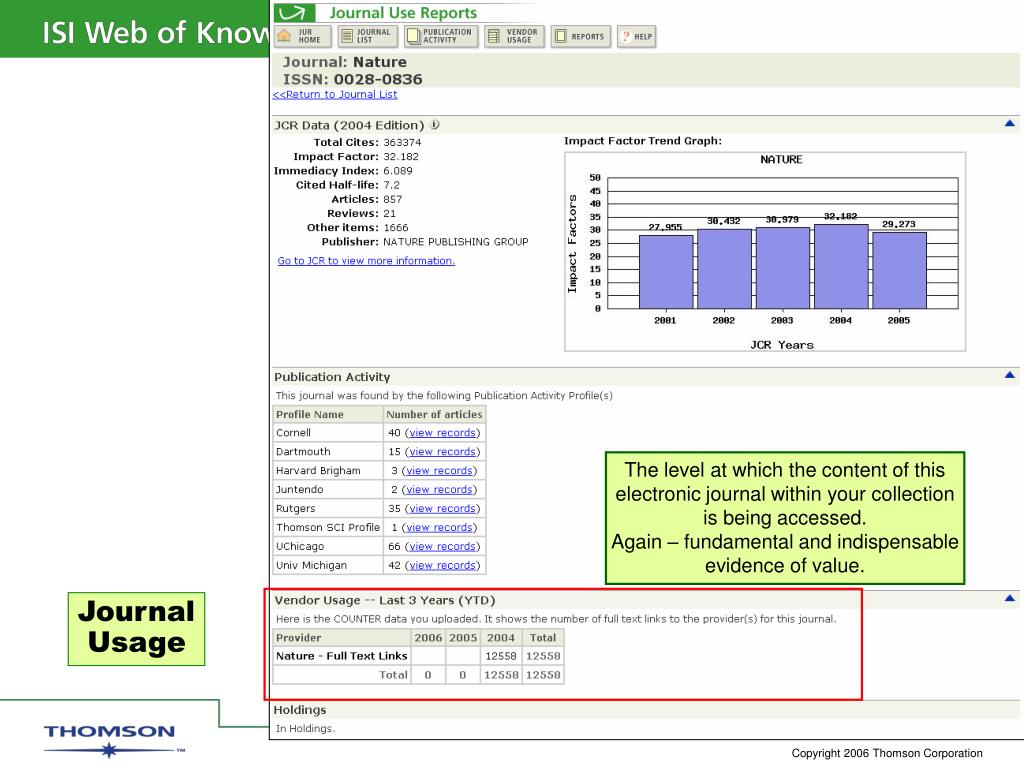Collapse the Publication Activity section

point(1010,375)
